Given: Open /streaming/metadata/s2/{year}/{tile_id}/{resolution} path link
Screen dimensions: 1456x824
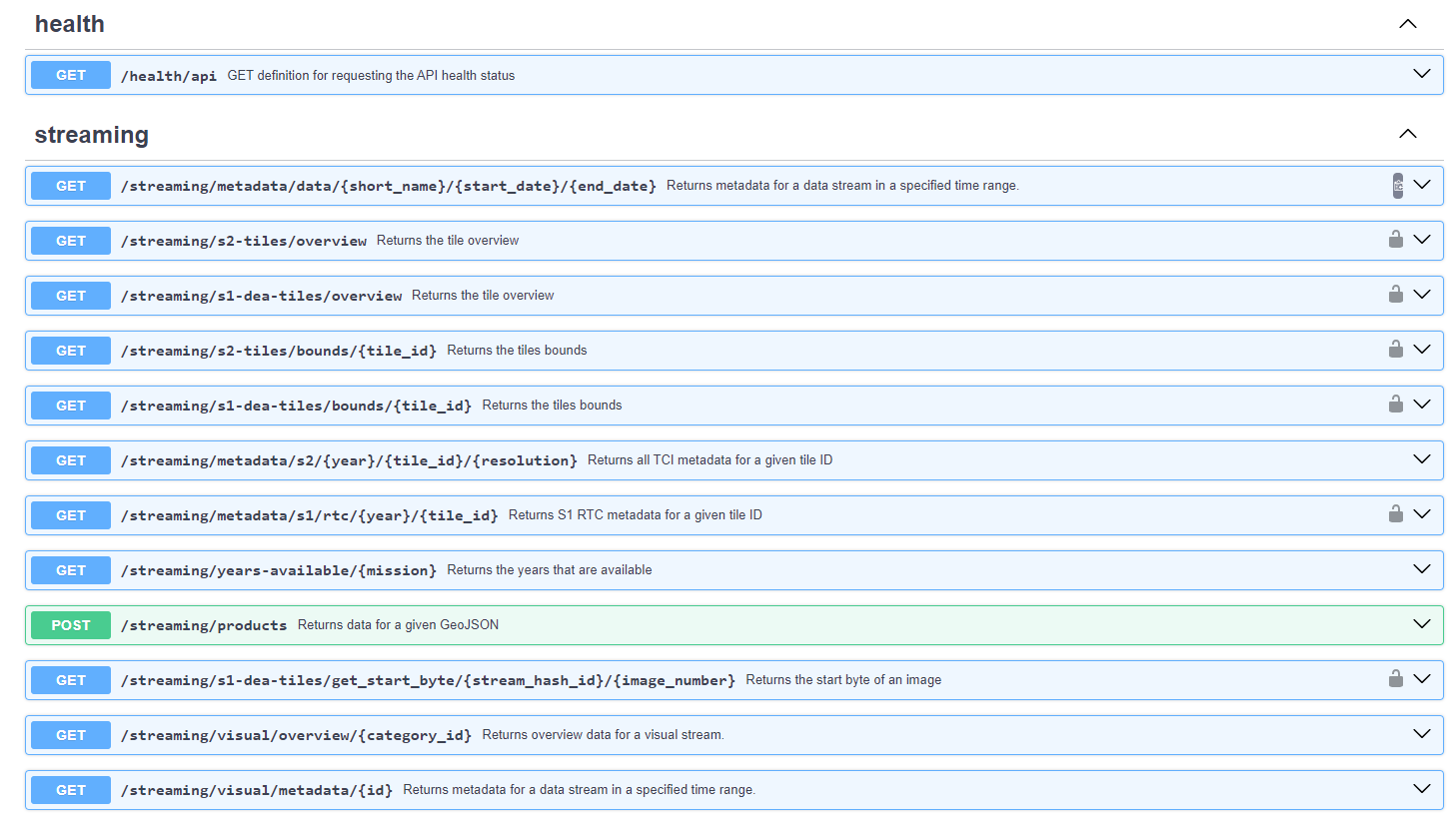Looking at the screenshot, I should tap(349, 460).
